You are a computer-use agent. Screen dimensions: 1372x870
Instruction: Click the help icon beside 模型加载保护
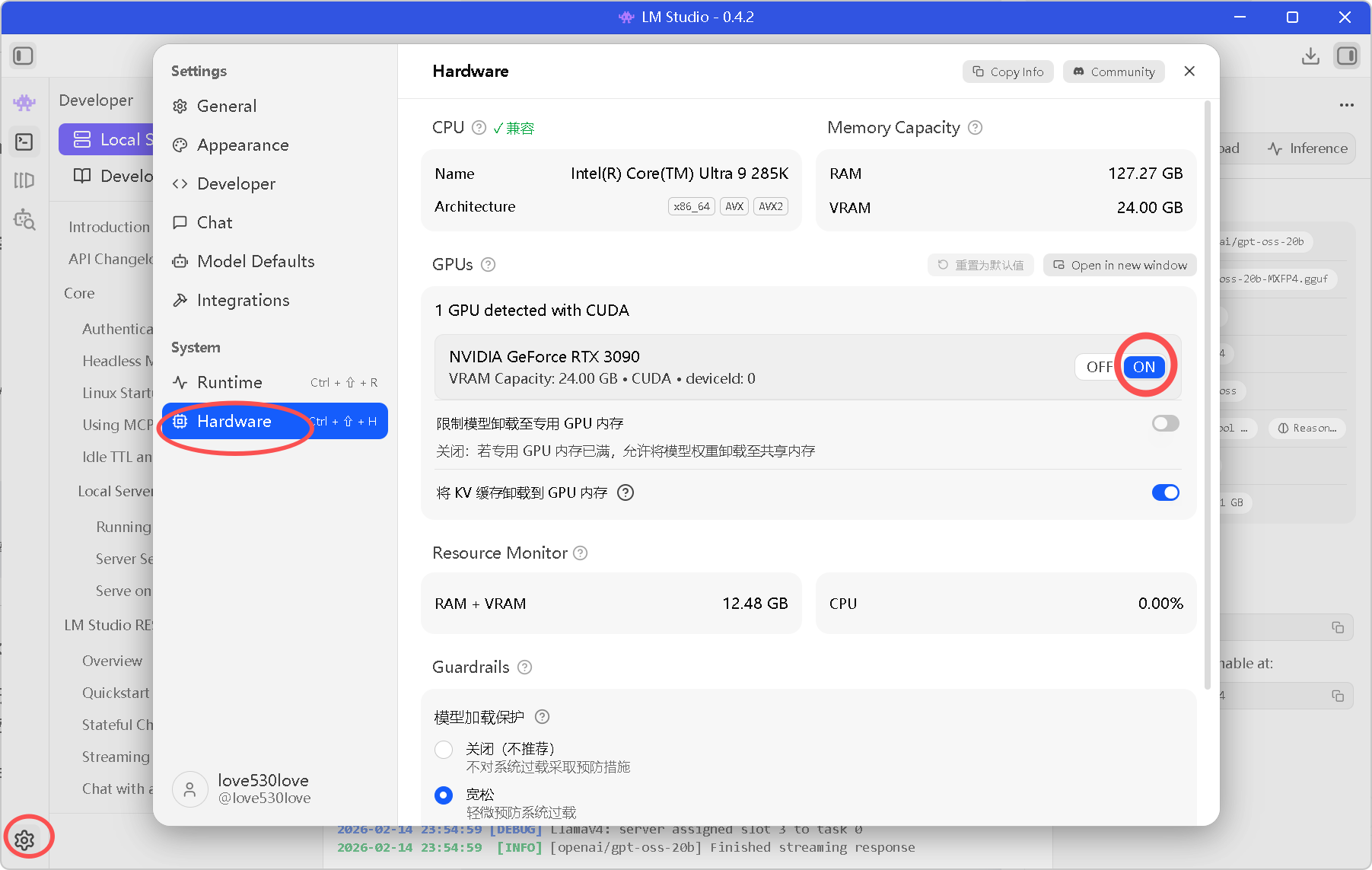[x=542, y=717]
